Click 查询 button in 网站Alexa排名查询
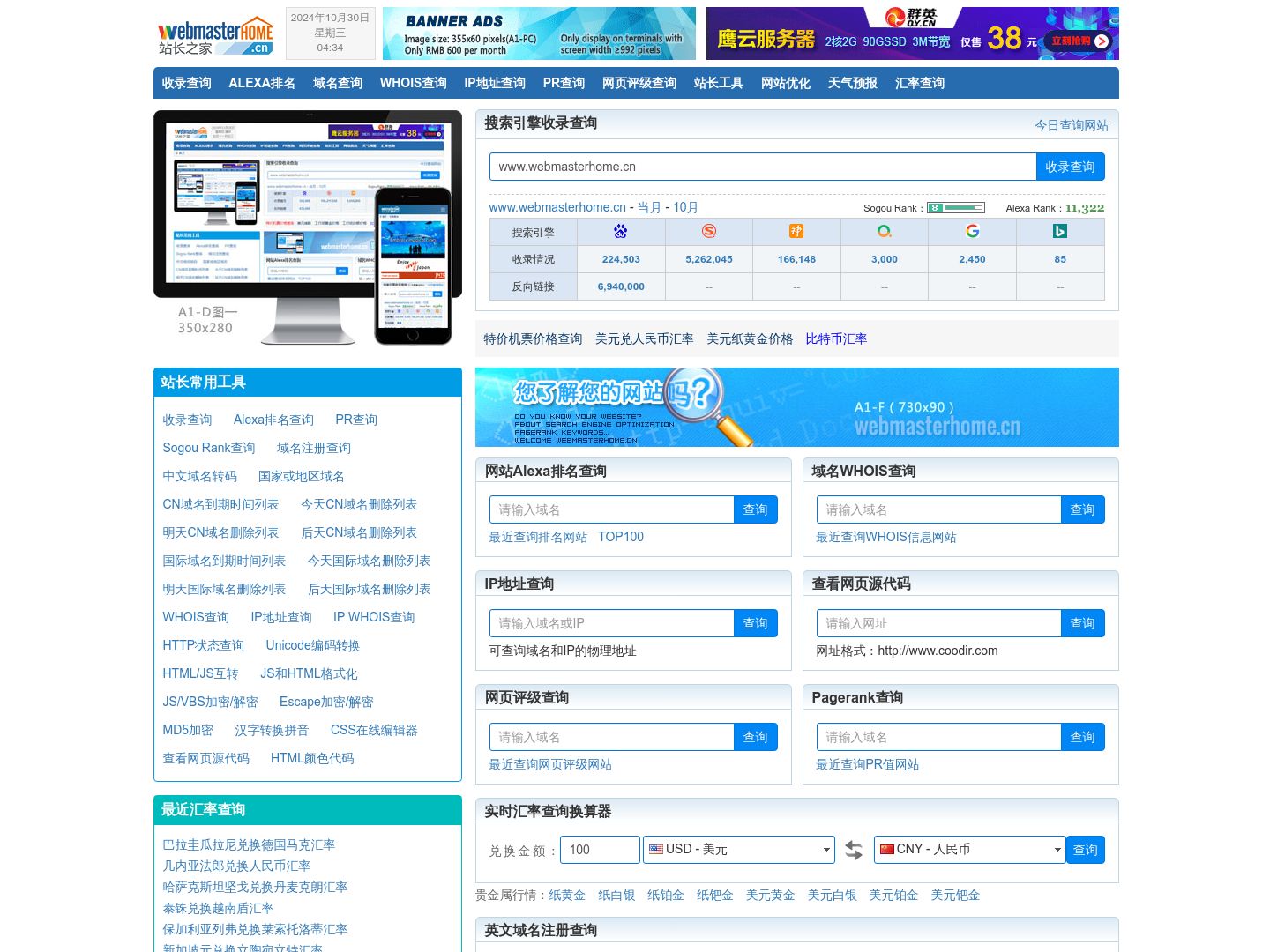Image resolution: width=1270 pixels, height=952 pixels. pos(755,509)
